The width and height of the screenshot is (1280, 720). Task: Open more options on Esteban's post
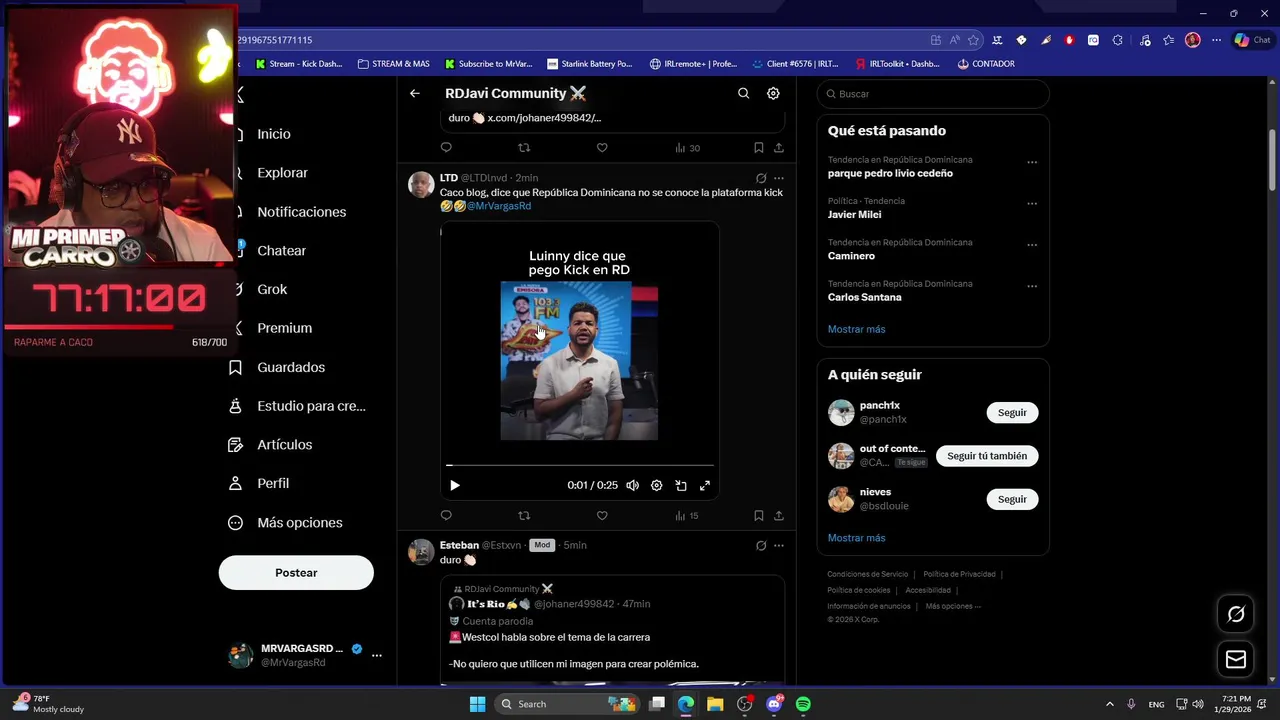point(779,545)
